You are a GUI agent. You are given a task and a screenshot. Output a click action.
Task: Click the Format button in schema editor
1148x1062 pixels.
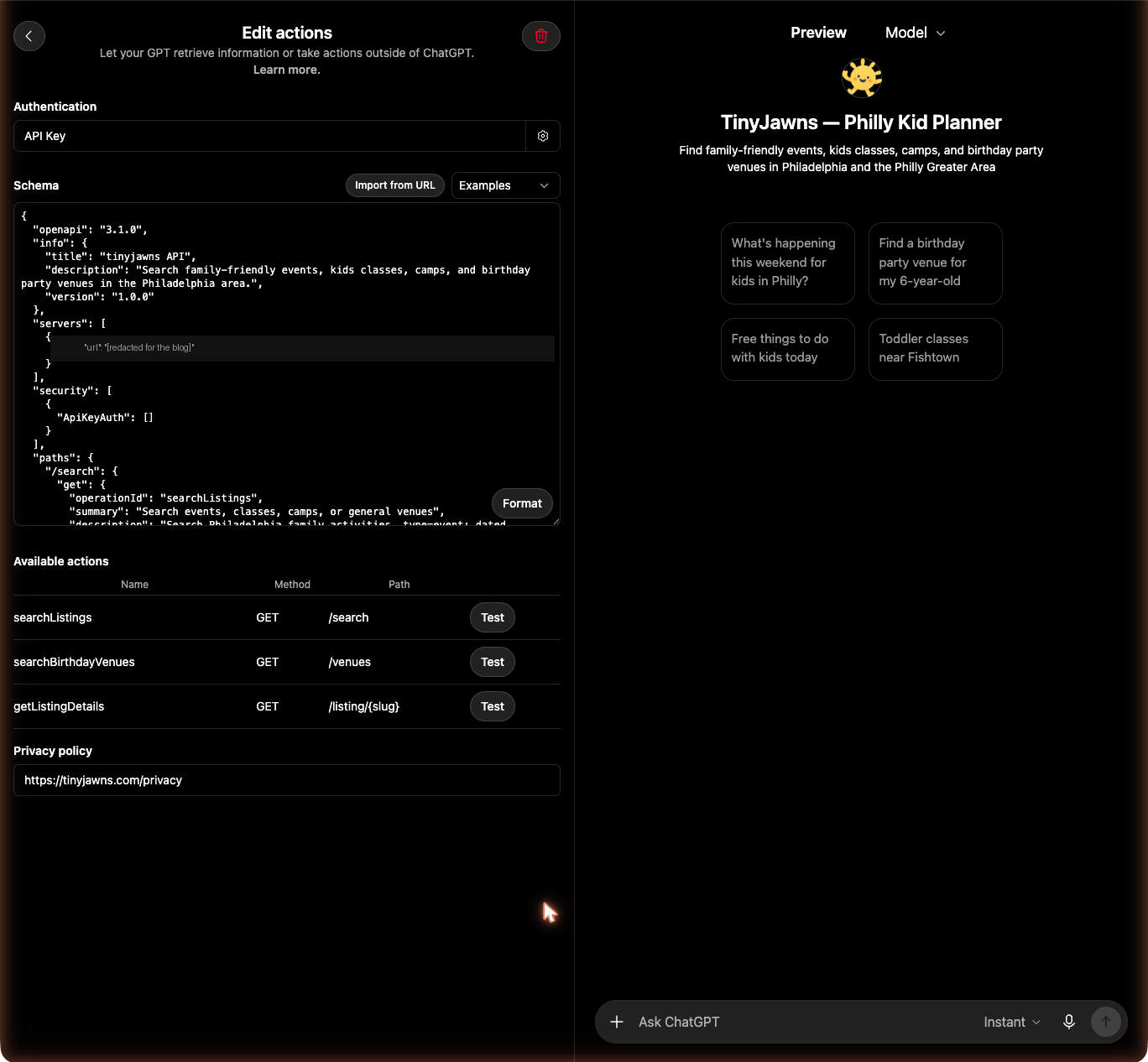522,503
